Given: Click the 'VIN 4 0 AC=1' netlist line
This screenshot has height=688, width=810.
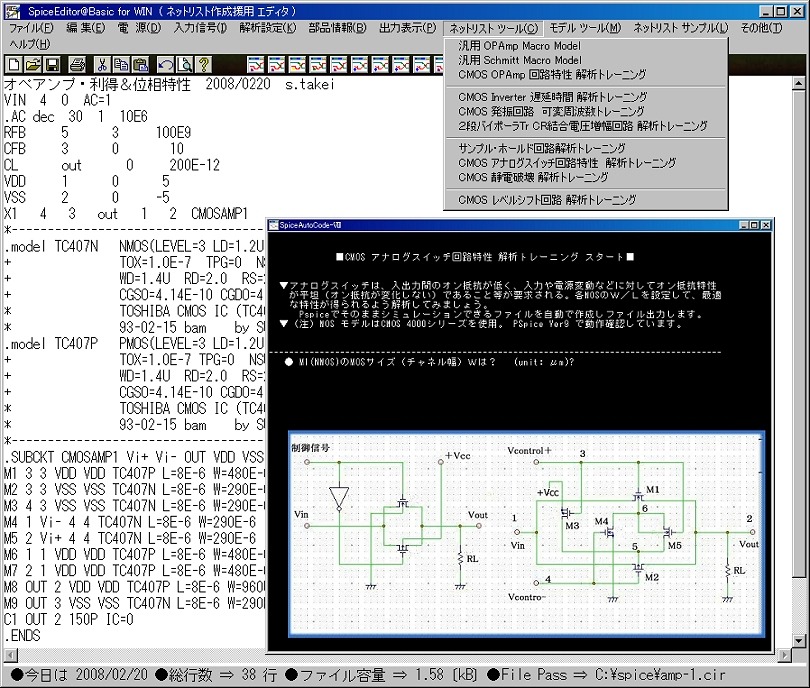Looking at the screenshot, I should (57, 100).
